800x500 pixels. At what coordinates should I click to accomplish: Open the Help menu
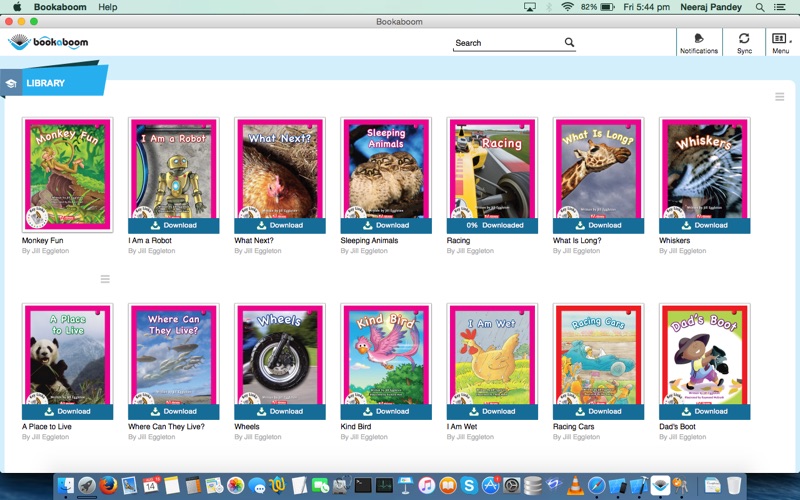pos(108,7)
